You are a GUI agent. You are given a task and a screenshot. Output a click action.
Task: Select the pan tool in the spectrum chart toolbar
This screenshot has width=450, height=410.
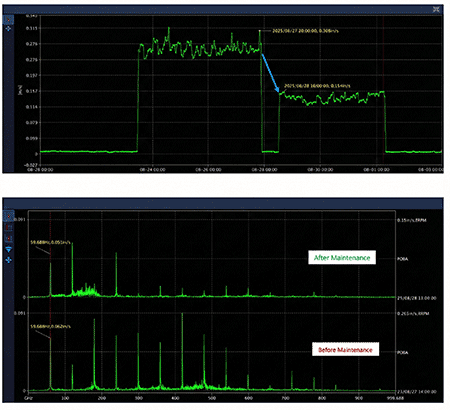(9, 260)
